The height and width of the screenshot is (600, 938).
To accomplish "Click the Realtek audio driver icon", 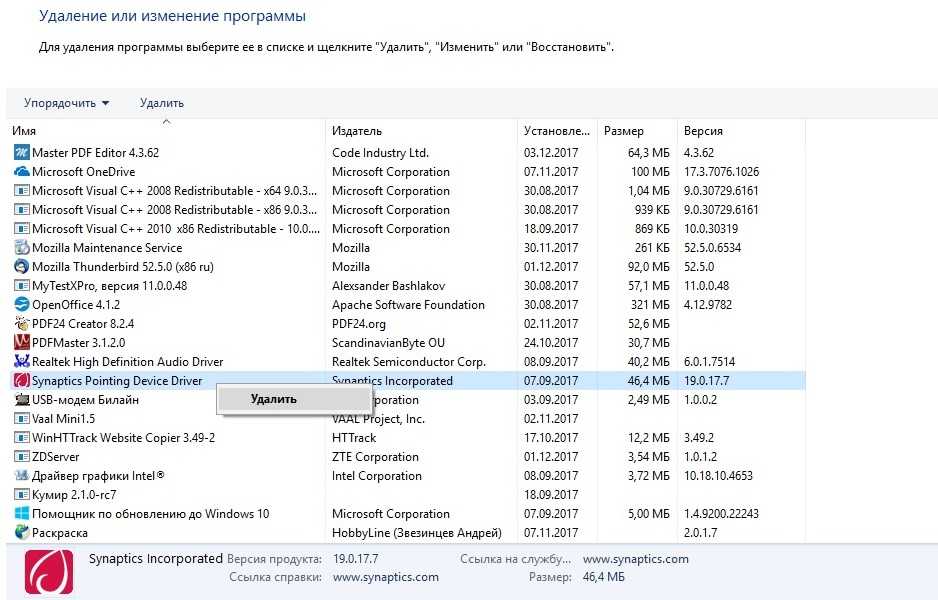I will pos(21,362).
